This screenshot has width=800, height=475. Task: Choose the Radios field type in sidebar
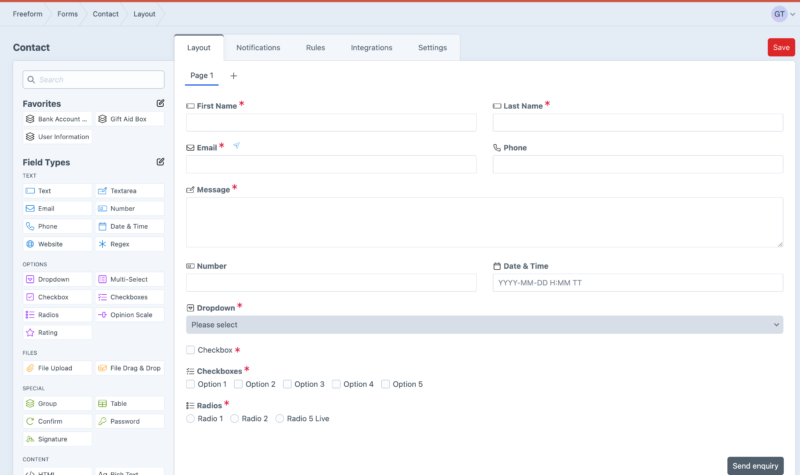58,315
